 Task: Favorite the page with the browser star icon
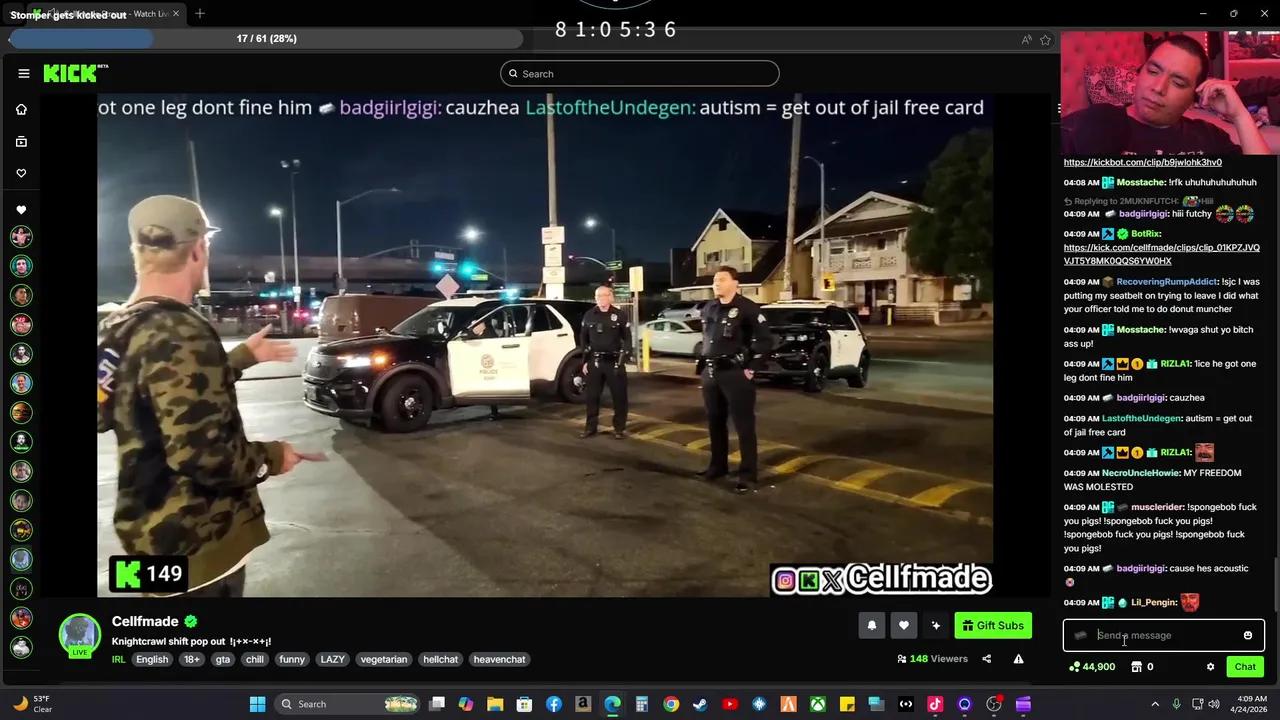point(1045,40)
